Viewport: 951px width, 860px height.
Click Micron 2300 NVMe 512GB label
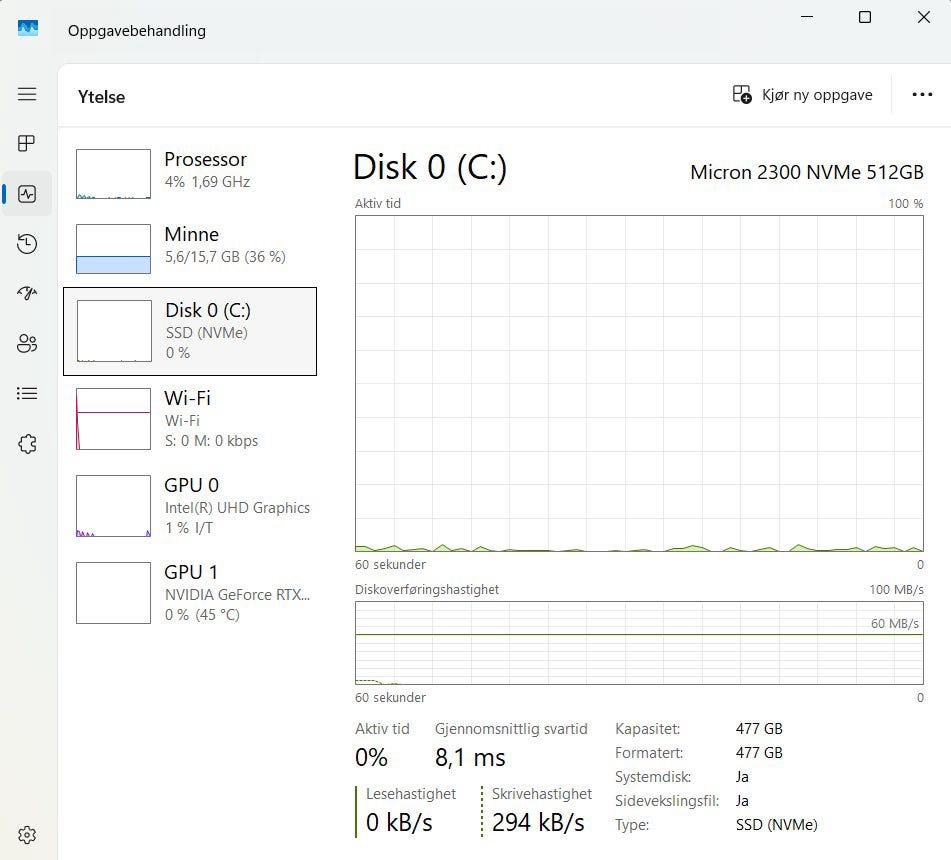[x=807, y=172]
